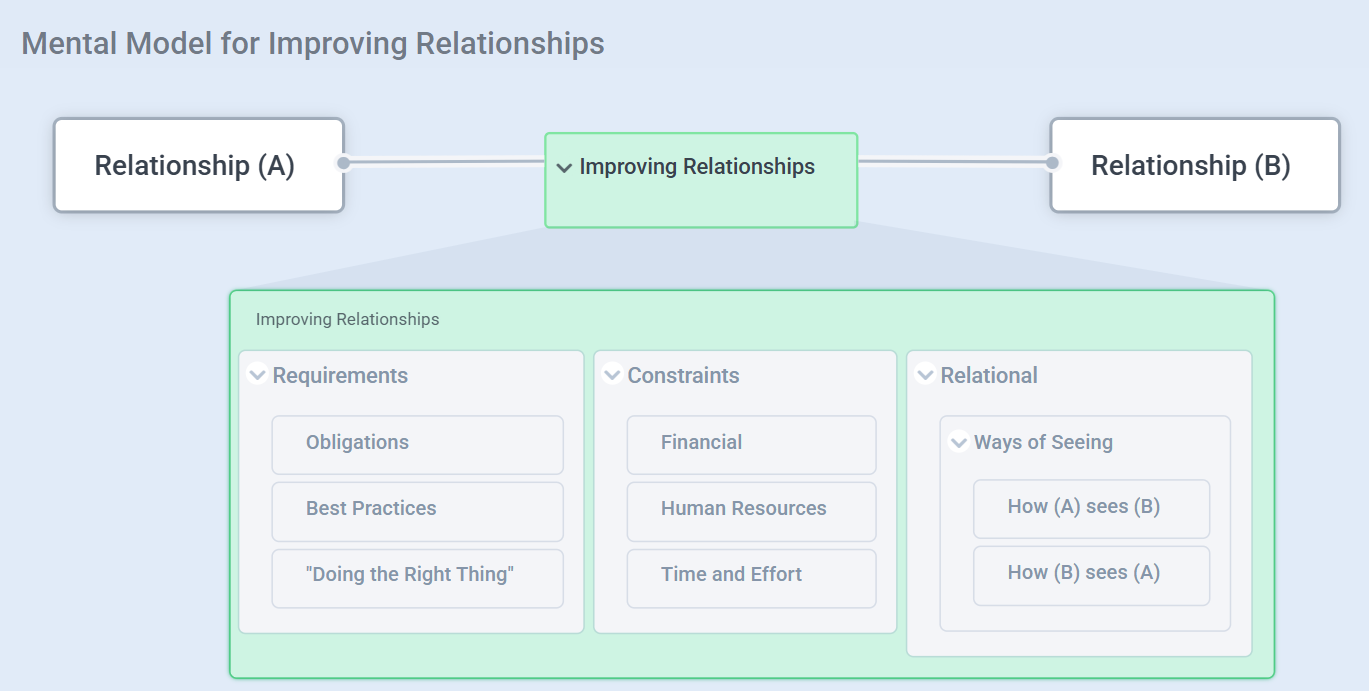Collapse the Ways of Seeing chevron
Image resolution: width=1369 pixels, height=691 pixels.
coord(958,442)
